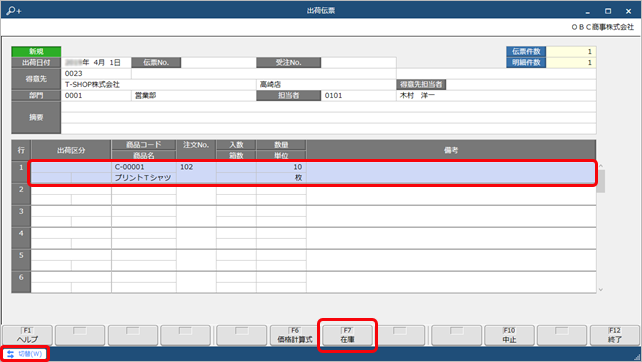
Task: Click product name プリントTシャツ cell
Action: point(144,177)
